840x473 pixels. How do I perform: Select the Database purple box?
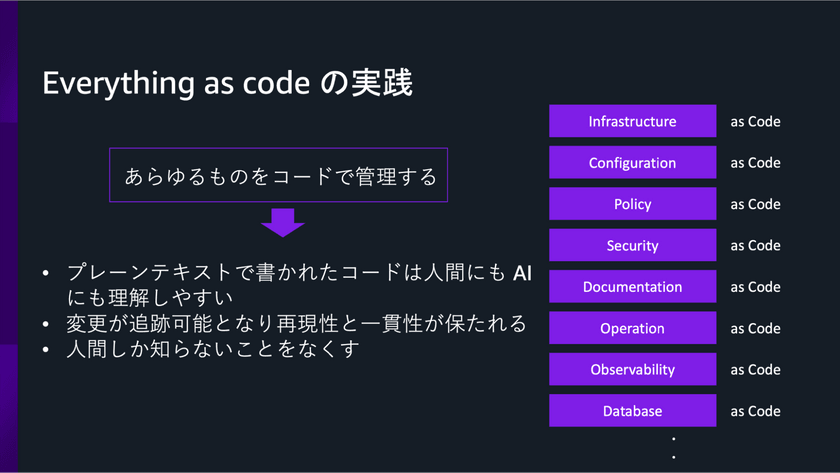(x=632, y=411)
